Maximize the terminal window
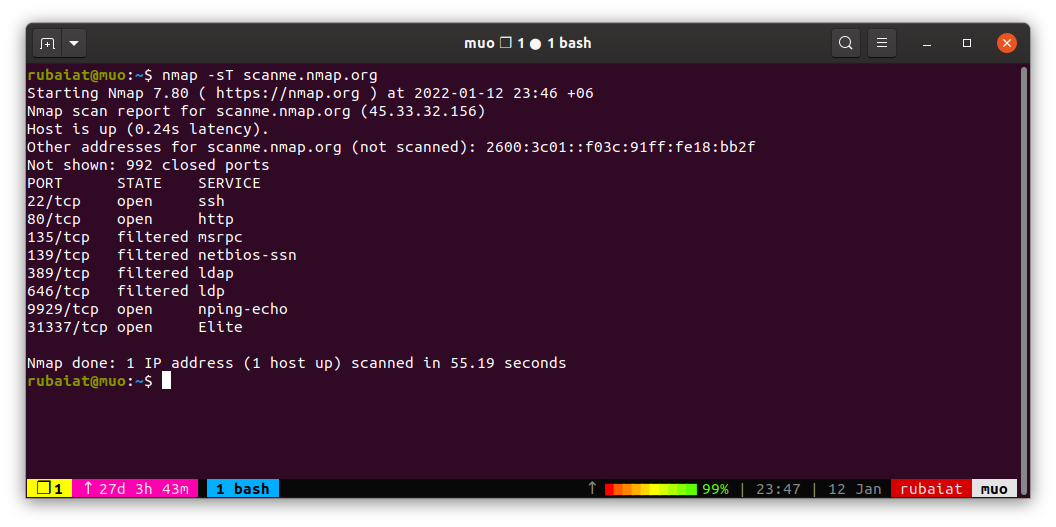 (x=967, y=44)
